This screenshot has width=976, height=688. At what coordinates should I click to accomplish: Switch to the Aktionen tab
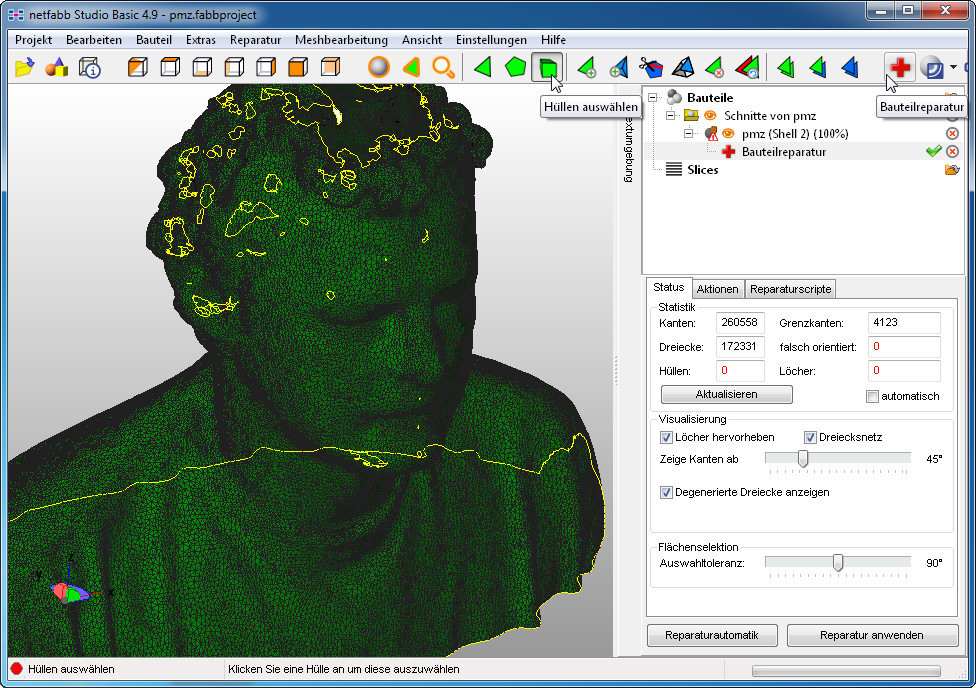pyautogui.click(x=717, y=289)
